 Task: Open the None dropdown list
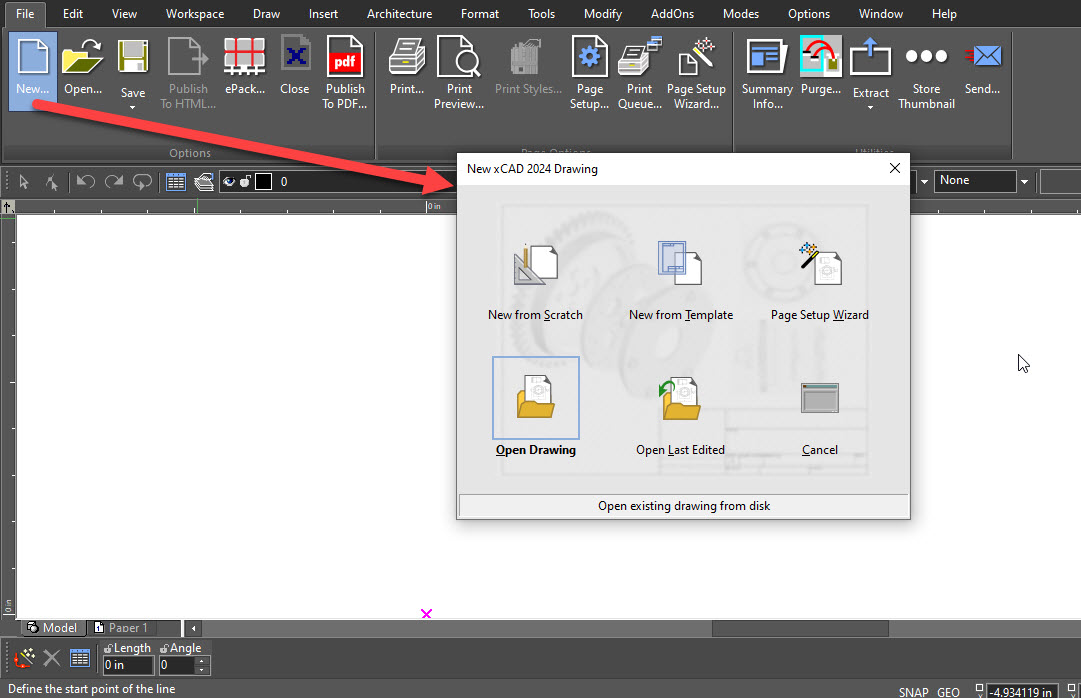coord(1024,181)
